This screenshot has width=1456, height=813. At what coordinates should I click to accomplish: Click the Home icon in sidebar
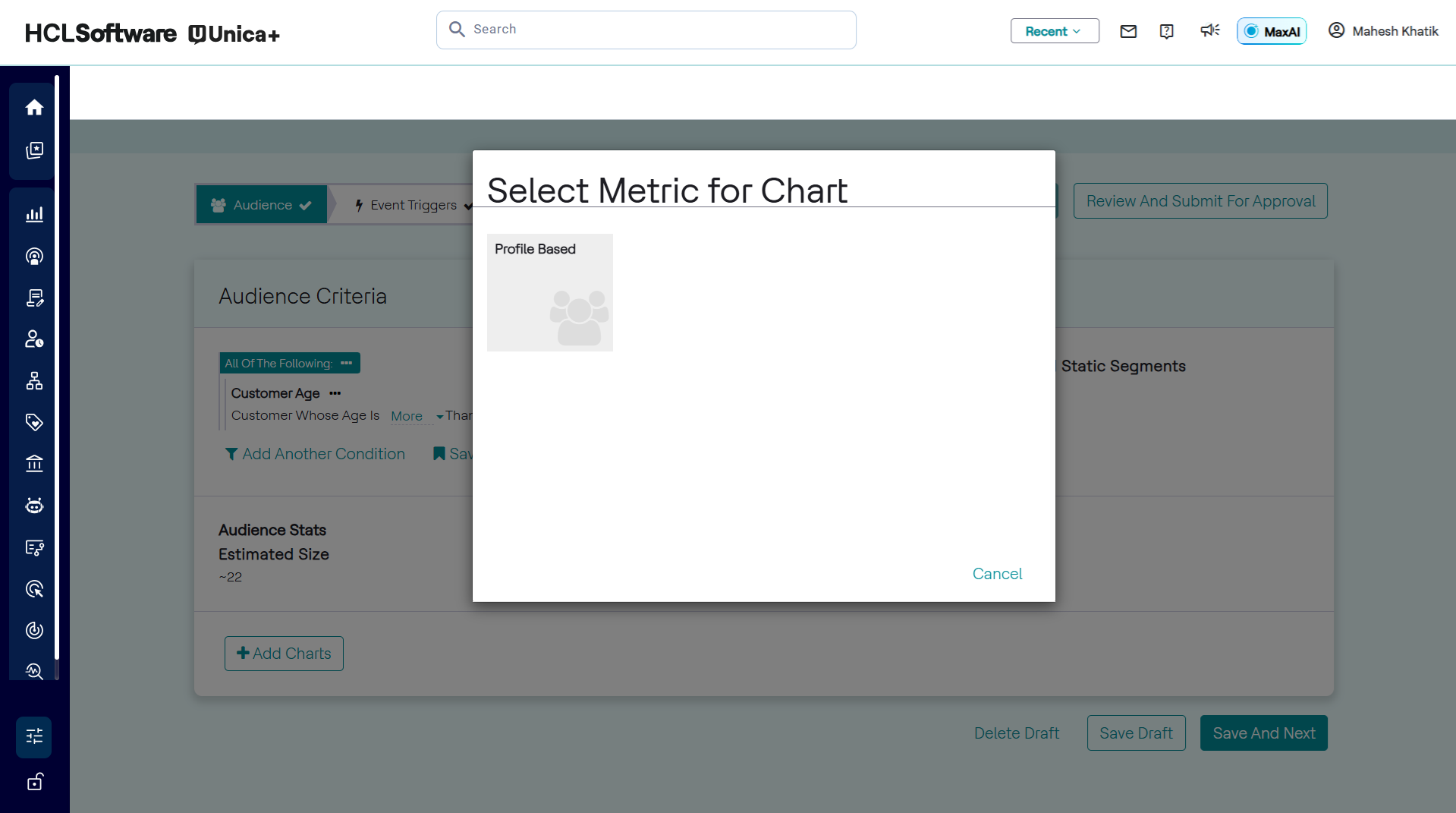coord(34,108)
